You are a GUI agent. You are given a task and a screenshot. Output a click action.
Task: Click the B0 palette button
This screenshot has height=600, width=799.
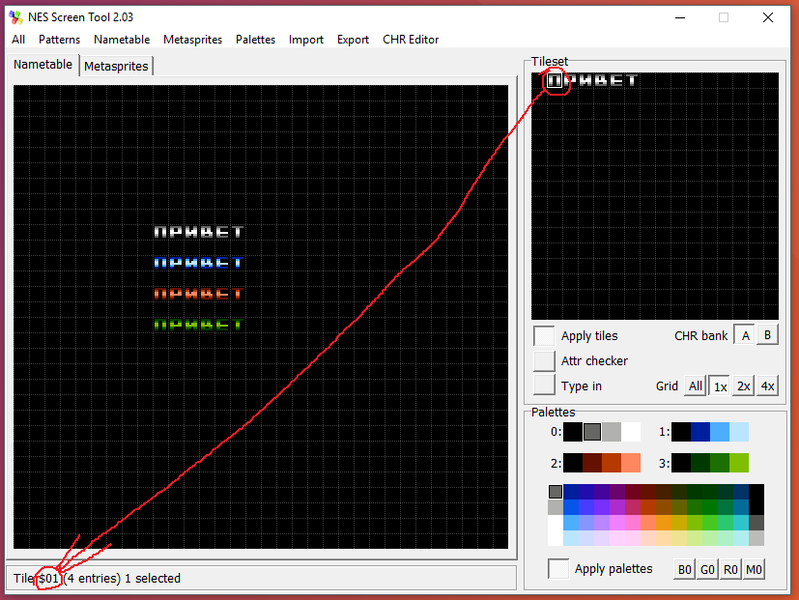tap(685, 569)
